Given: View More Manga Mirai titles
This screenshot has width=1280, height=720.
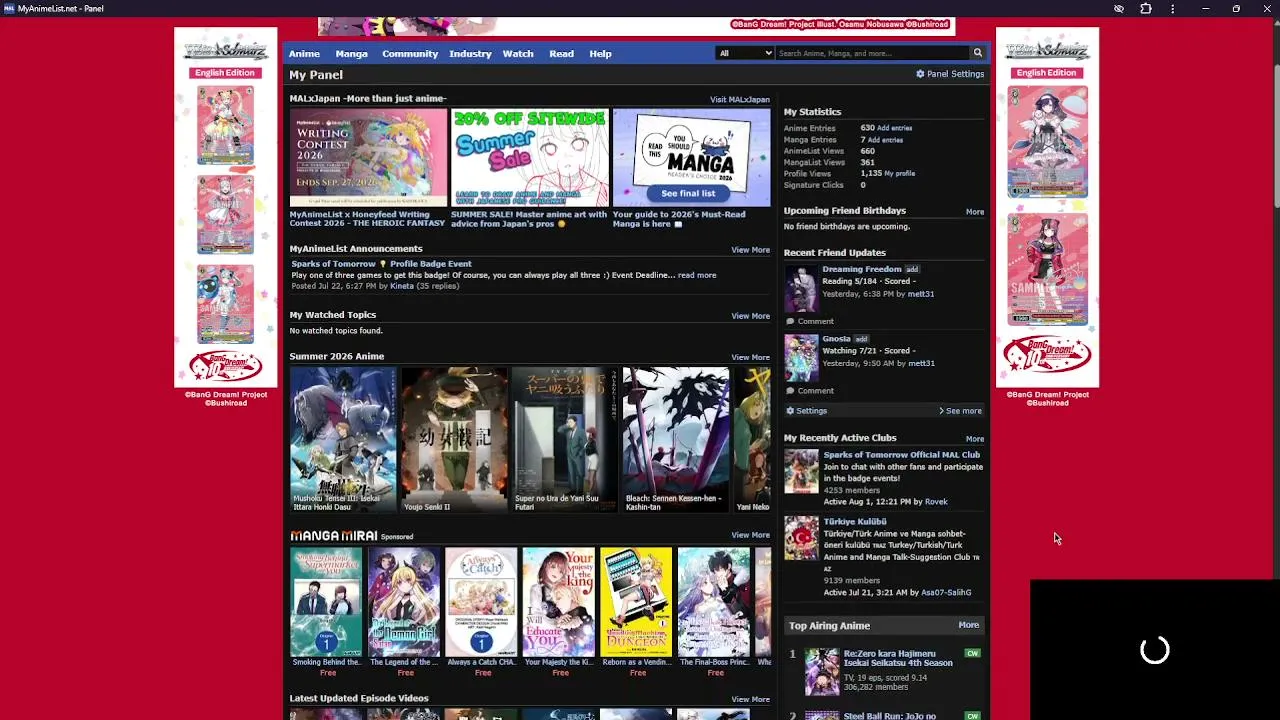Looking at the screenshot, I should [x=750, y=535].
